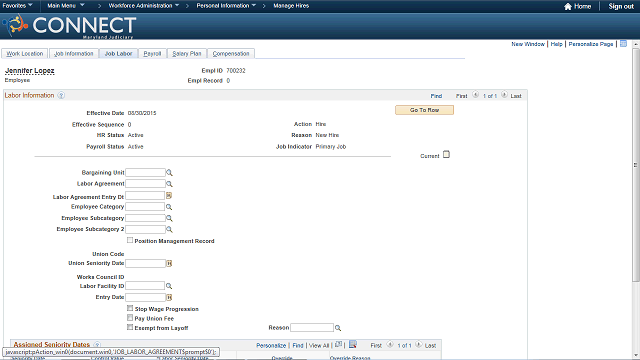Switch to Compensation tab

231,53
